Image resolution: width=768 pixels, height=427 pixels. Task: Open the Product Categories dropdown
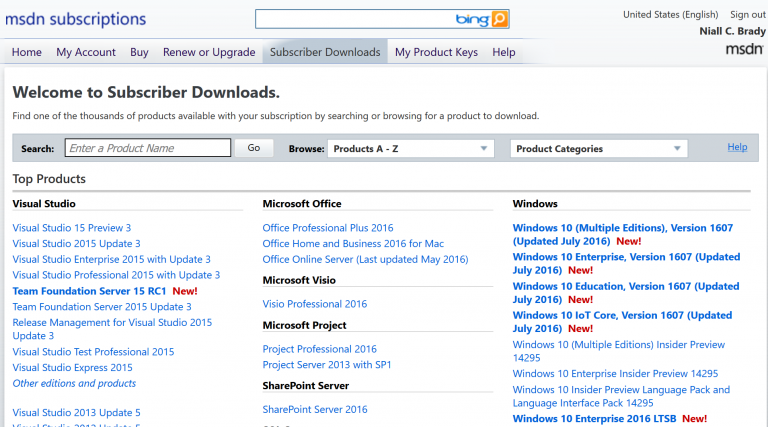[x=598, y=148]
